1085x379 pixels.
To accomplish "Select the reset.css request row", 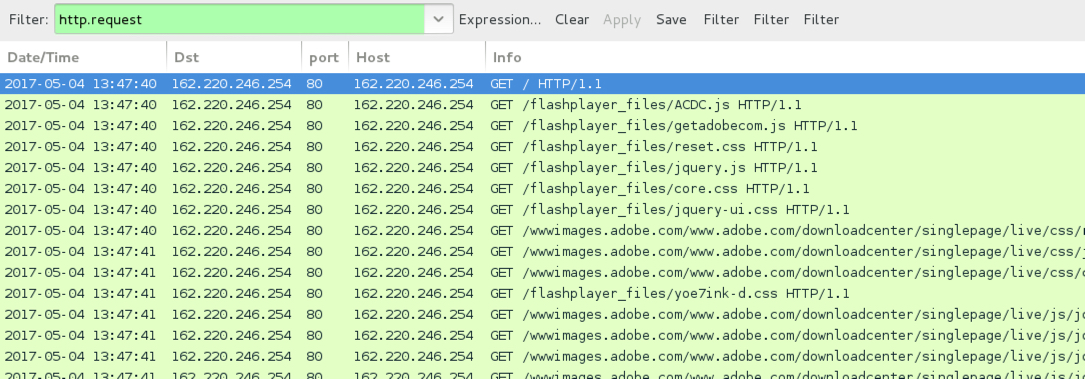I will 542,147.
